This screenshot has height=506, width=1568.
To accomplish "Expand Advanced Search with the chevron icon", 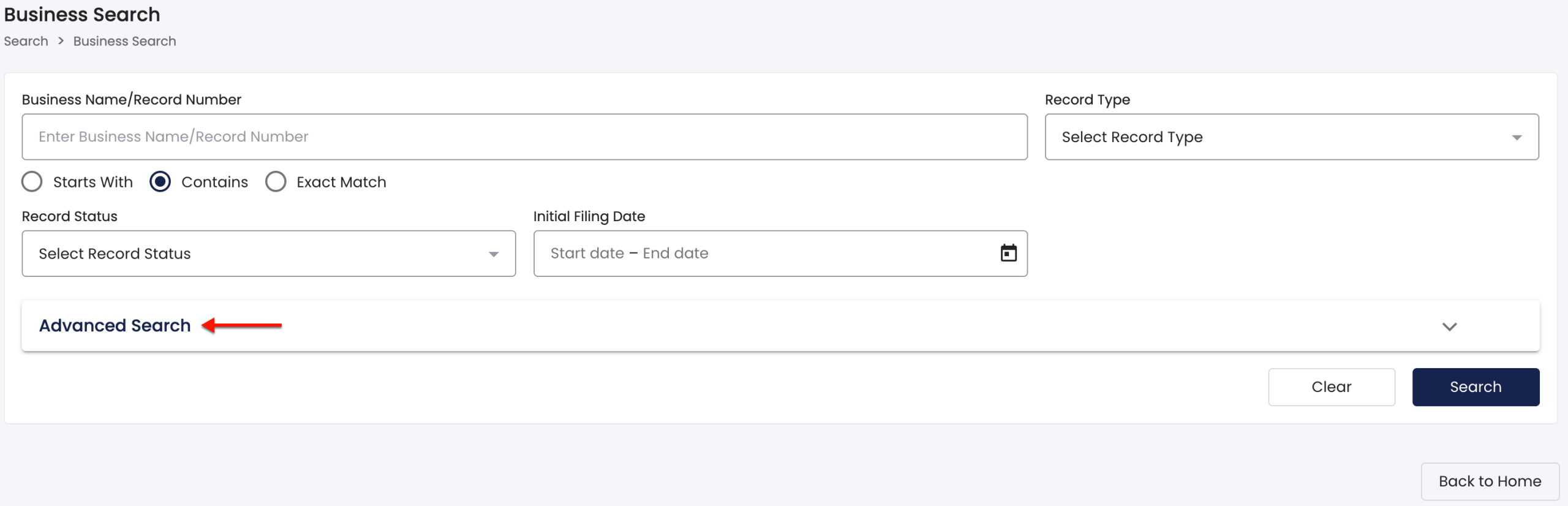I will [1449, 327].
